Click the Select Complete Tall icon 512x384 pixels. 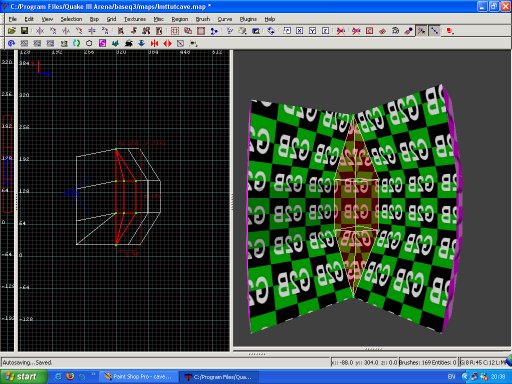tap(121, 31)
